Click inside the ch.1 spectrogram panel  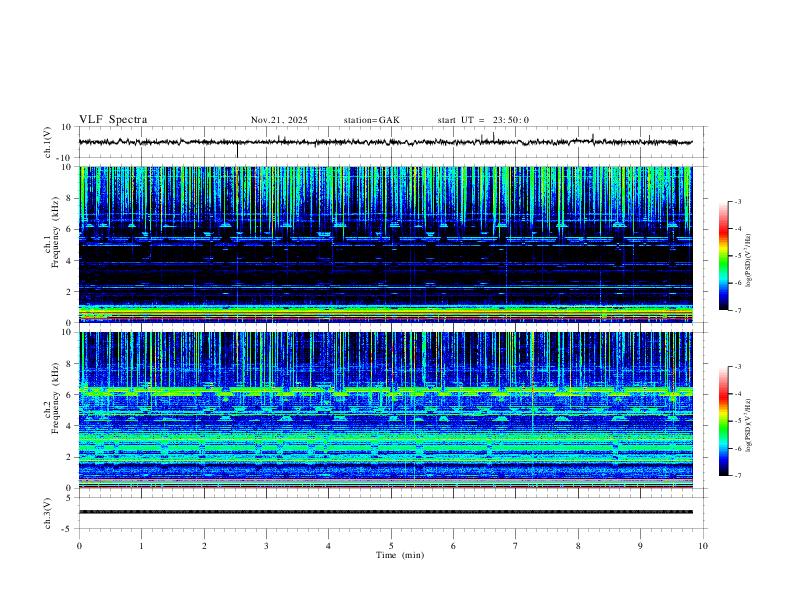[385, 244]
